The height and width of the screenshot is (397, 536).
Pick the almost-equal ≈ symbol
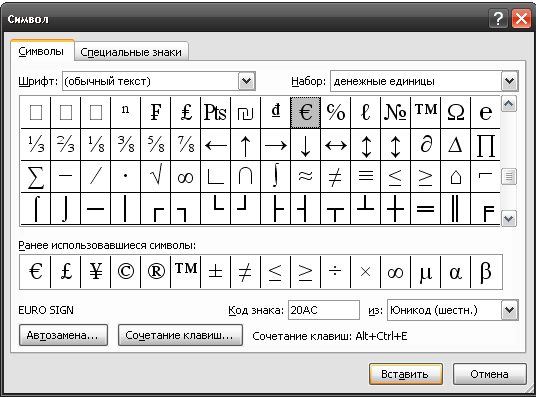coord(305,177)
